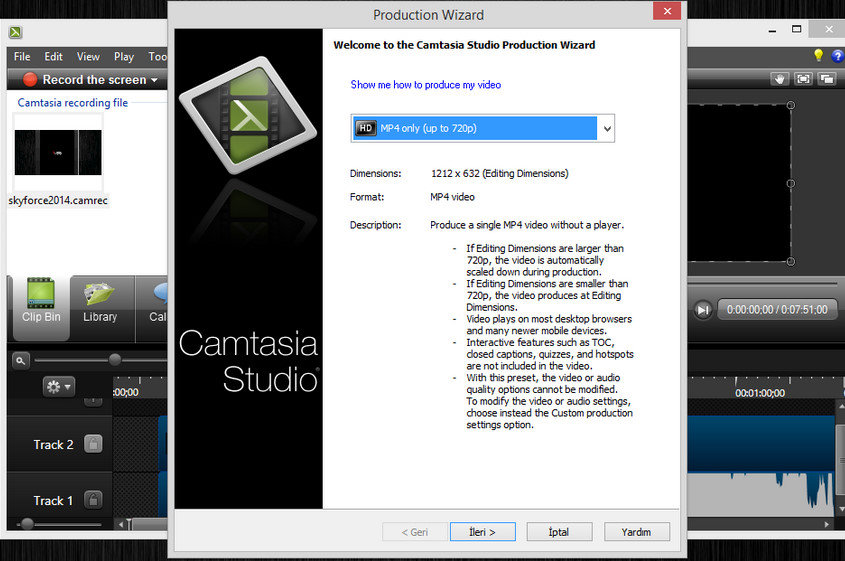Screen dimensions: 845x561
Task: Click the next clip playback button
Action: pyautogui.click(x=703, y=310)
